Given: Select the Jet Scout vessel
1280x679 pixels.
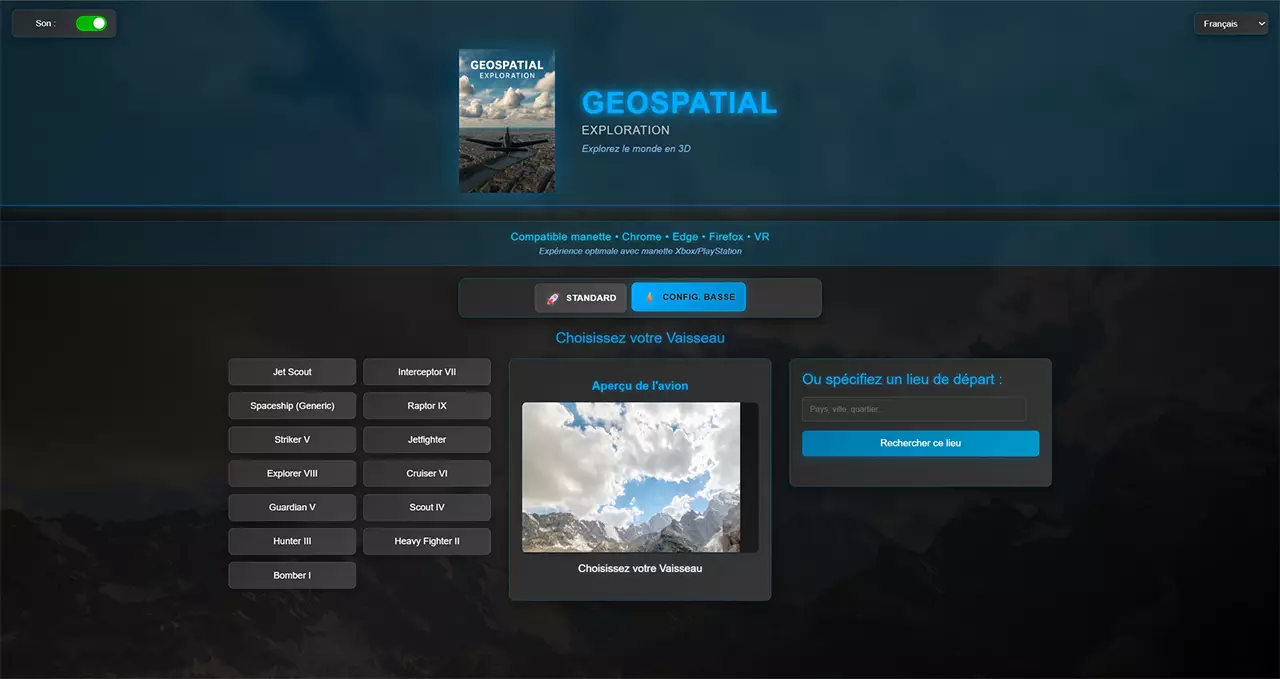Looking at the screenshot, I should click(x=292, y=371).
